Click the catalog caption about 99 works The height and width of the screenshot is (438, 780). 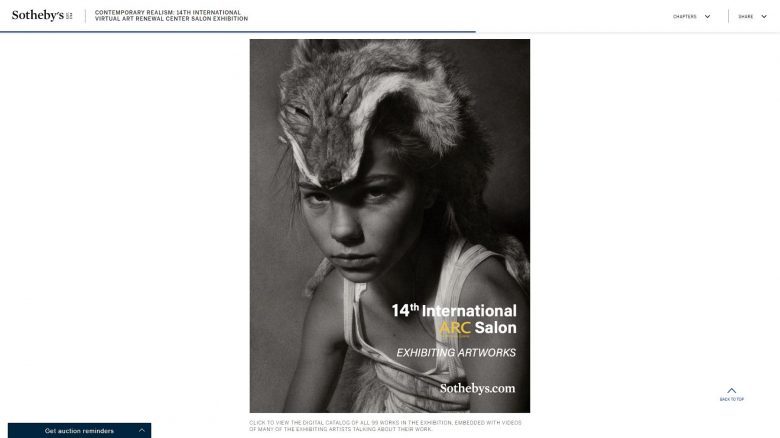(386, 426)
